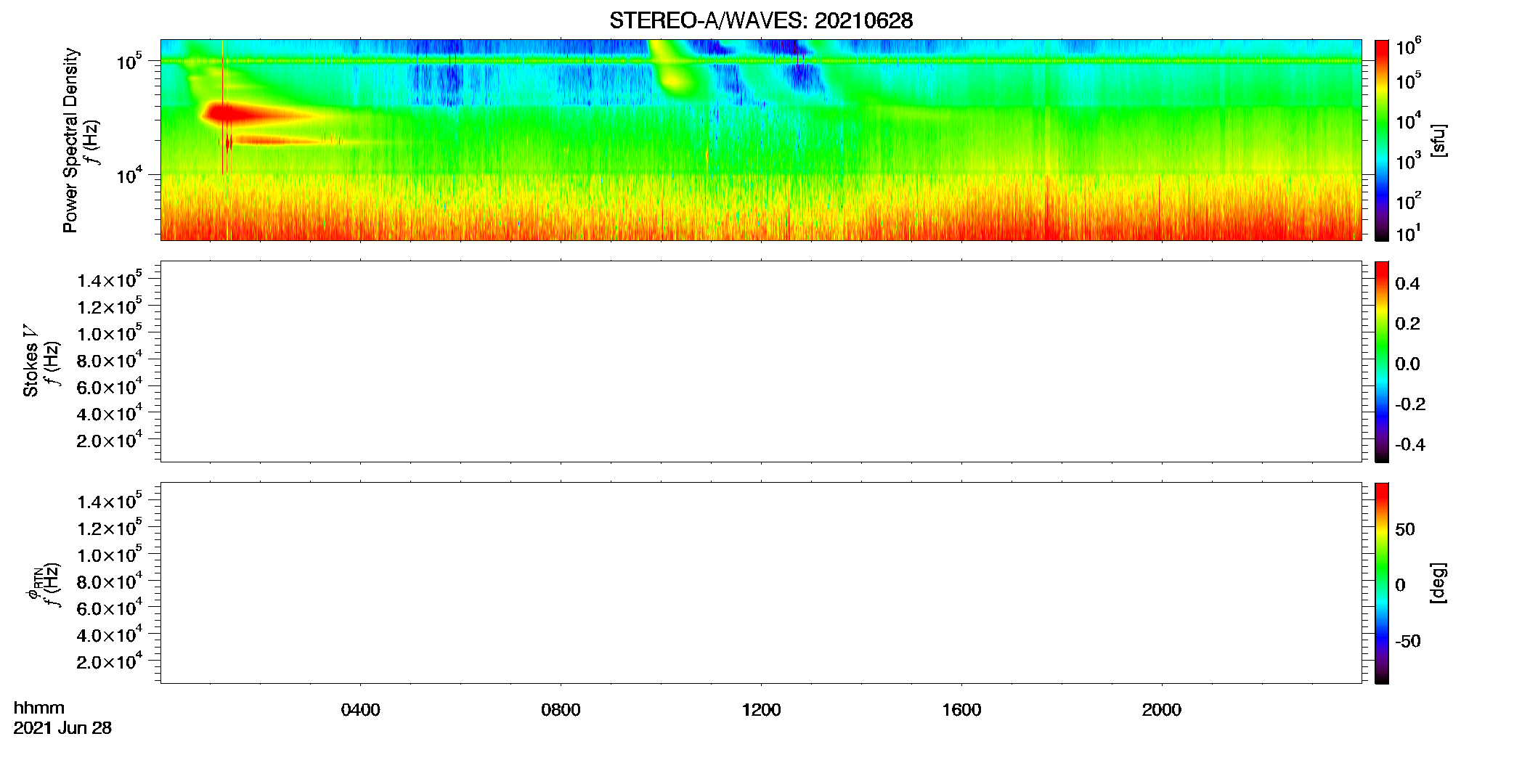Click the 10^6 label on the sfu color bar
The image size is (1522, 784).
click(x=1408, y=48)
